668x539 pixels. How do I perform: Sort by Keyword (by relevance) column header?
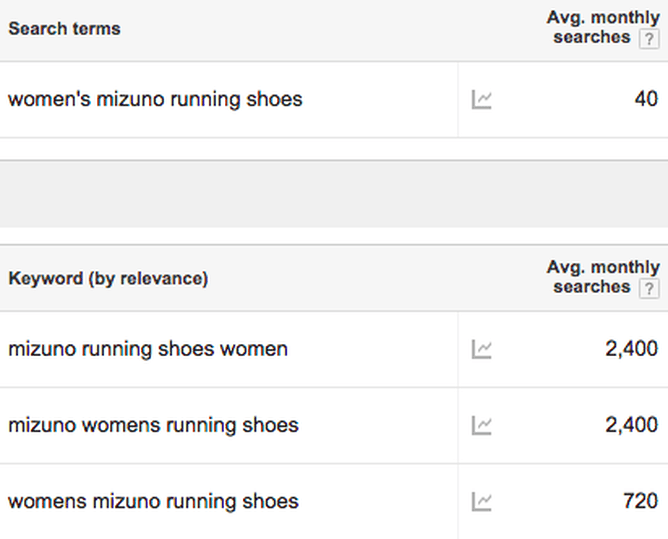[108, 279]
